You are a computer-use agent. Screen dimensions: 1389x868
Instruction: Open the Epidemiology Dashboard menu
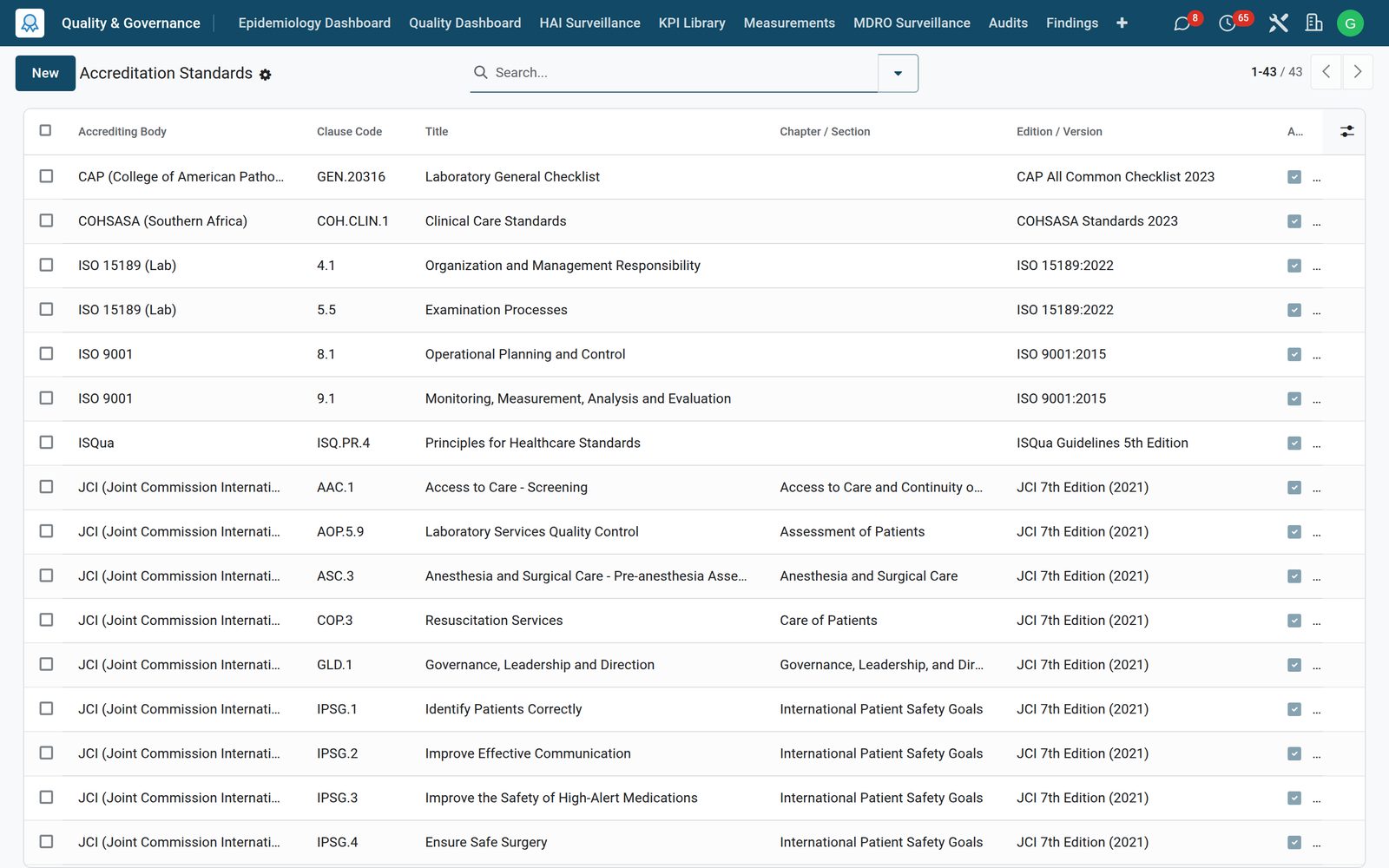click(314, 23)
